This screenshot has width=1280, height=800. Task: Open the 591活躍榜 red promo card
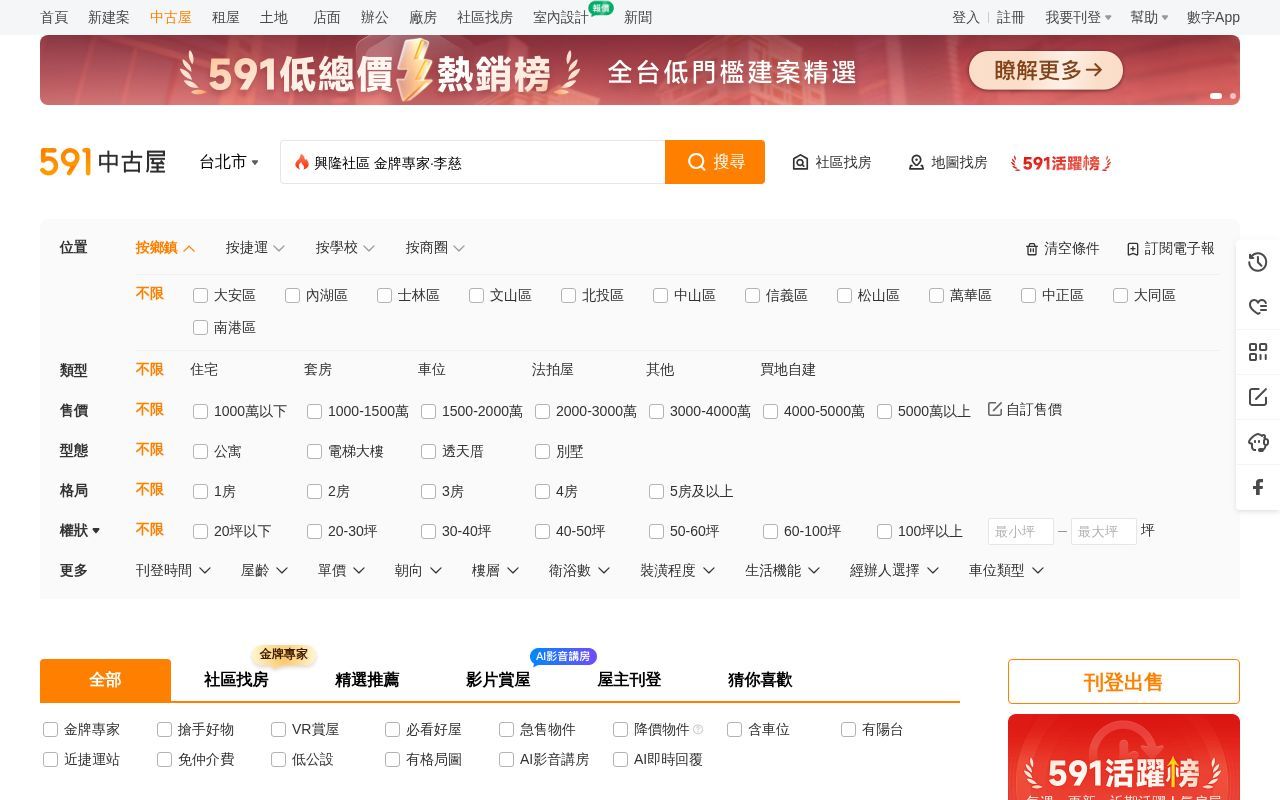click(1124, 757)
